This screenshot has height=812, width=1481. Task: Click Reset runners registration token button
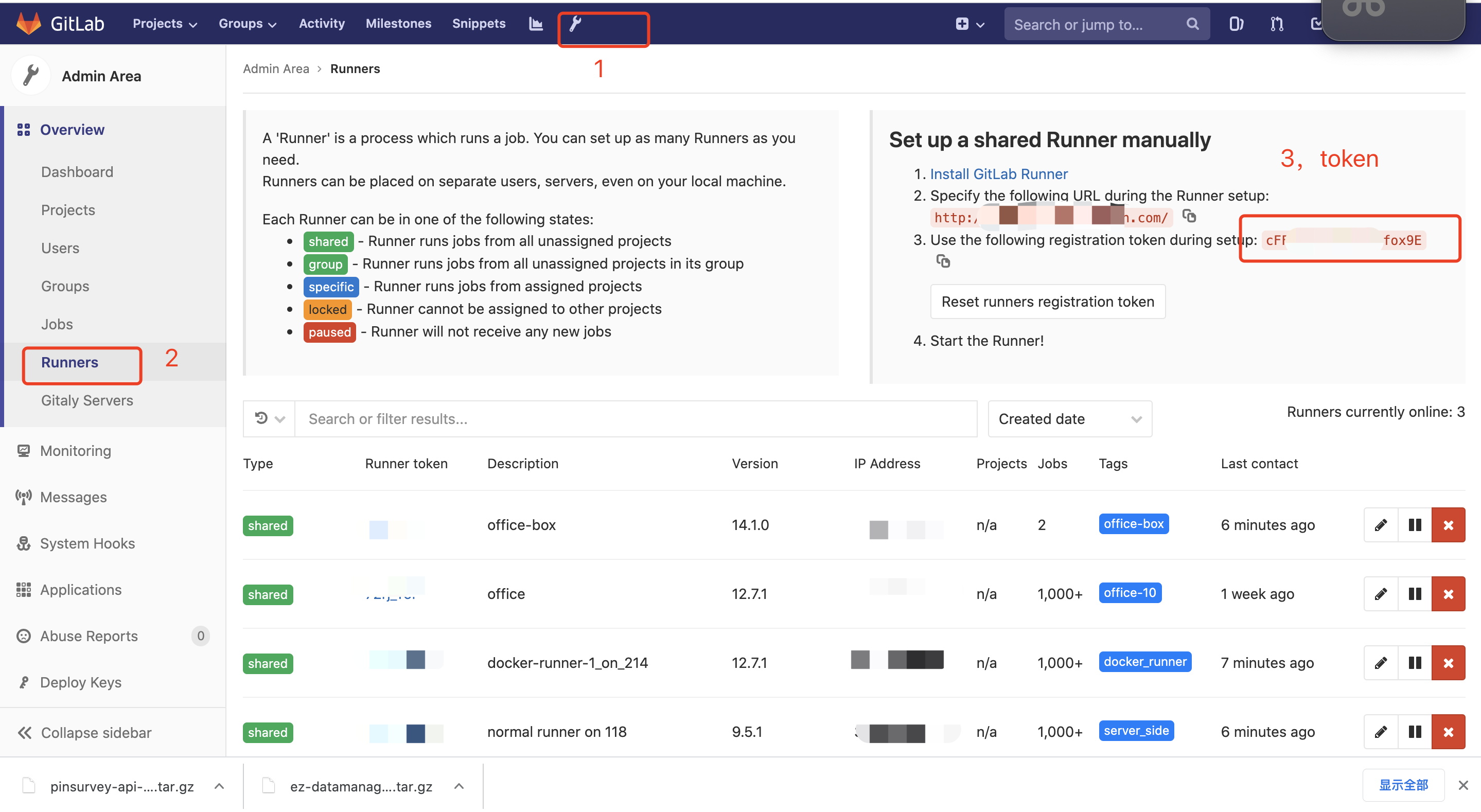coord(1046,300)
